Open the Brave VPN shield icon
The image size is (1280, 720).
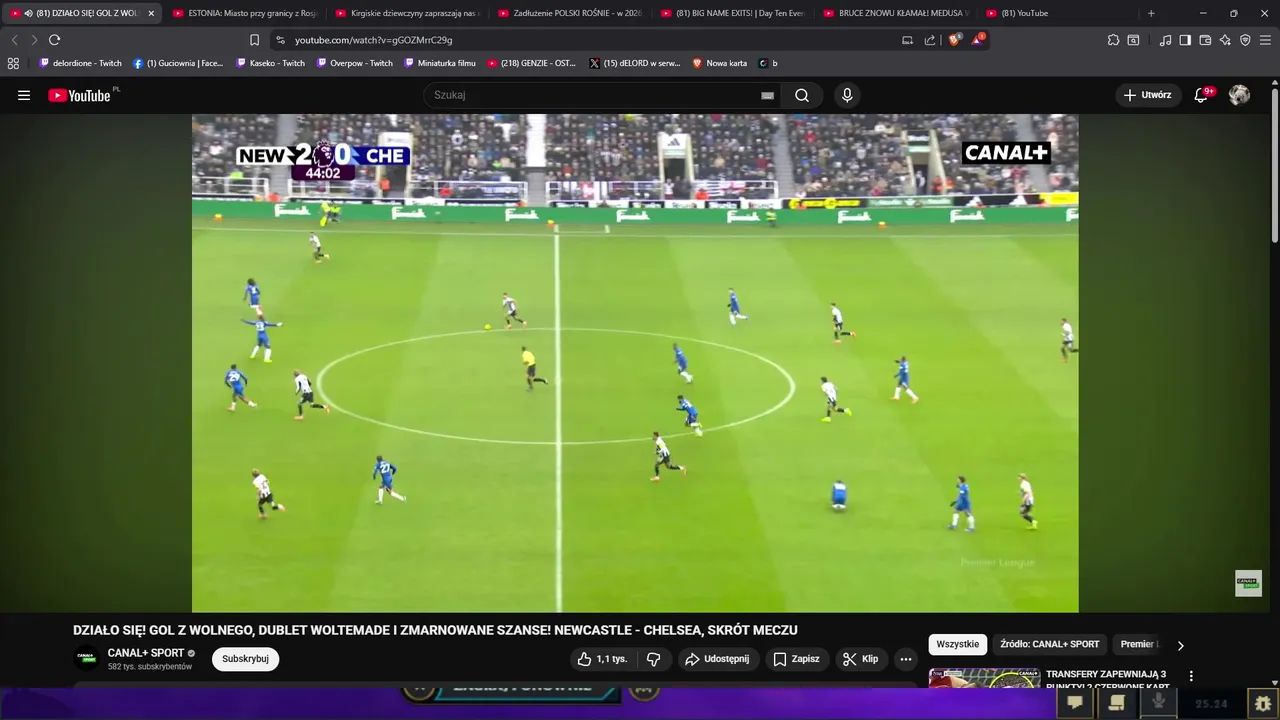tap(1245, 40)
